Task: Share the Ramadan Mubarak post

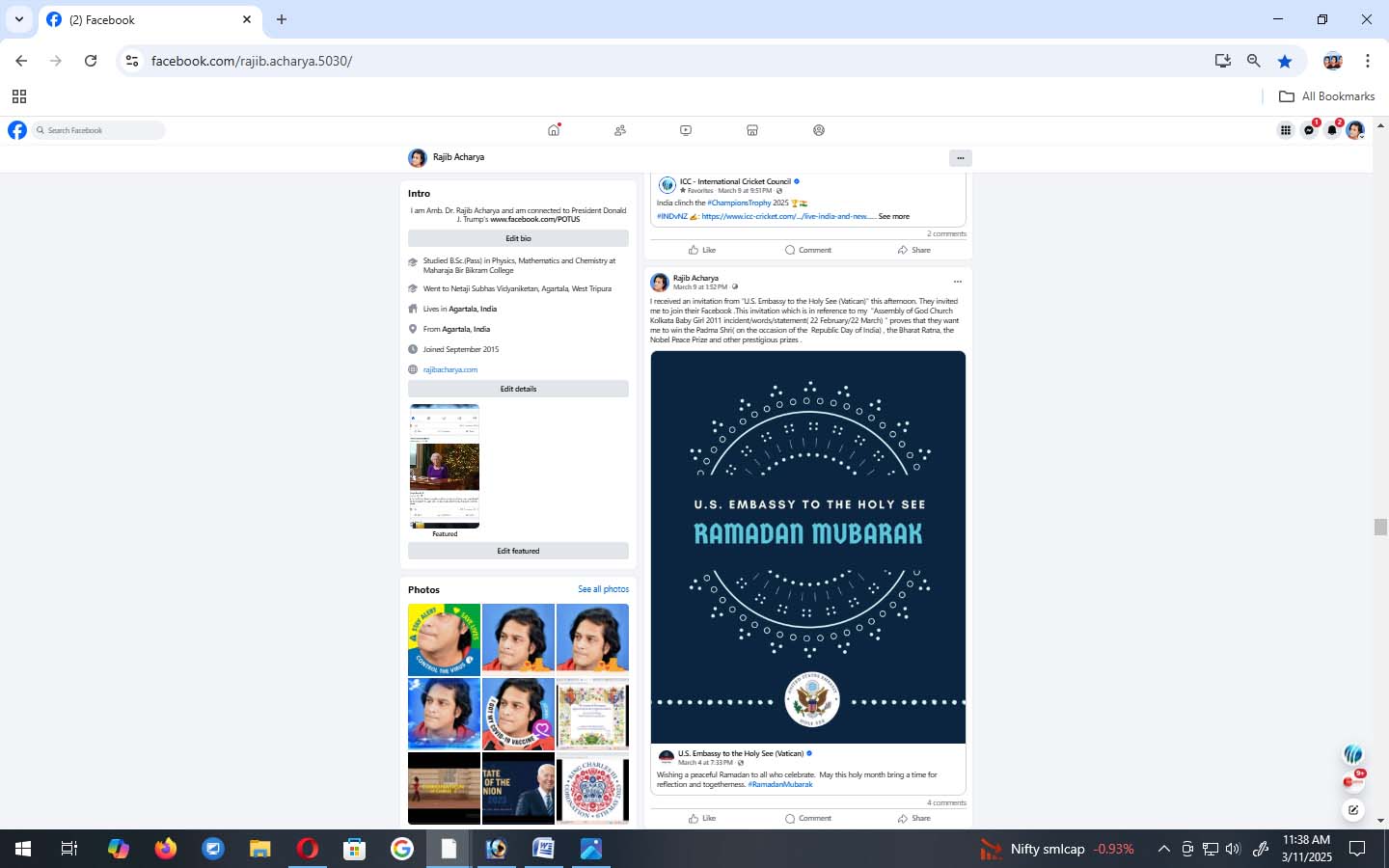Action: coord(914,818)
